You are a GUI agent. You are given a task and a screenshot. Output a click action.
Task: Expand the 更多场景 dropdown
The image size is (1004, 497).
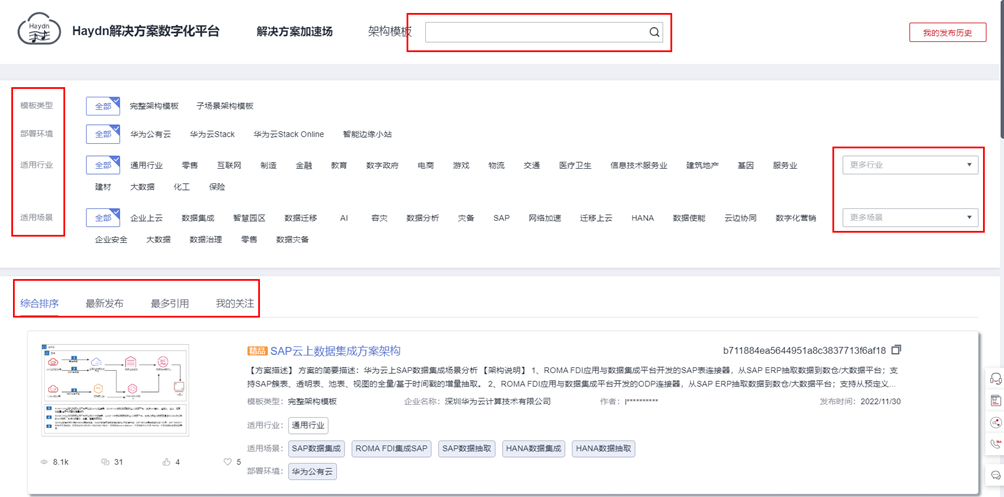tap(910, 218)
